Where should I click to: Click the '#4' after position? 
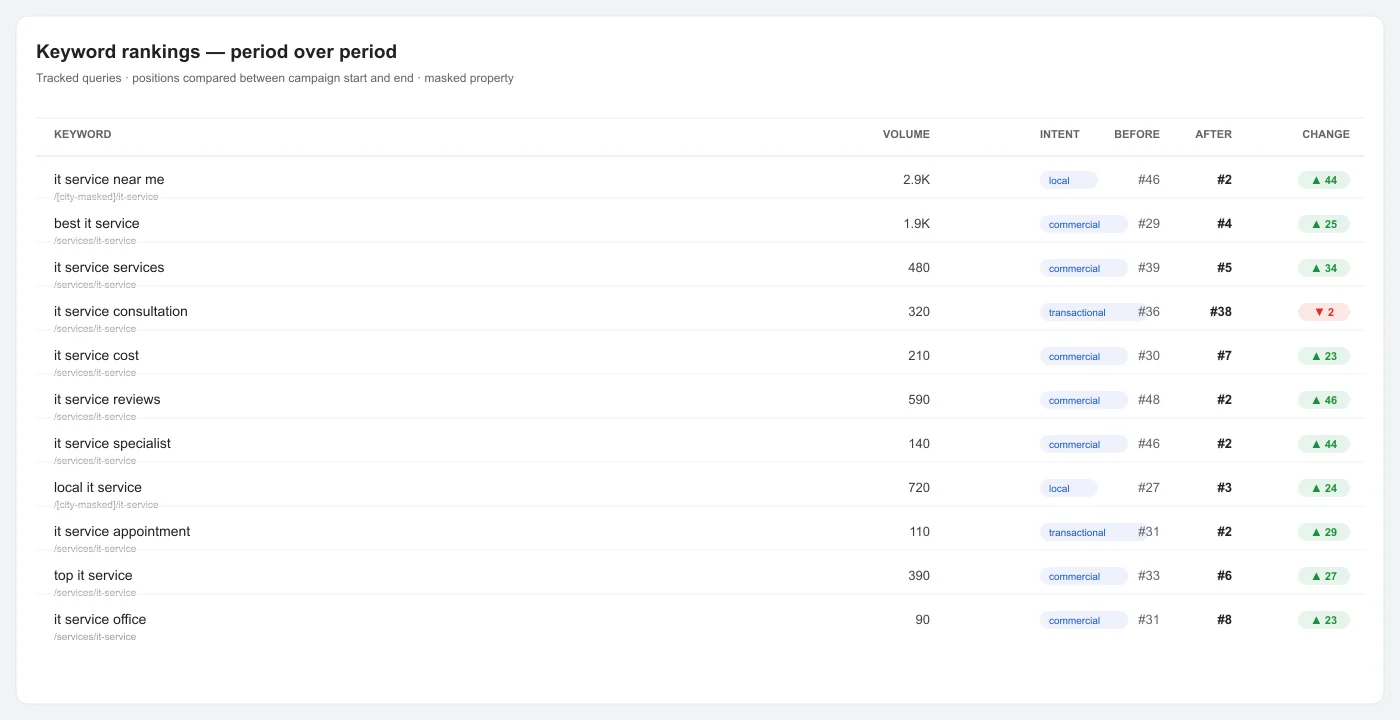pyautogui.click(x=1224, y=223)
